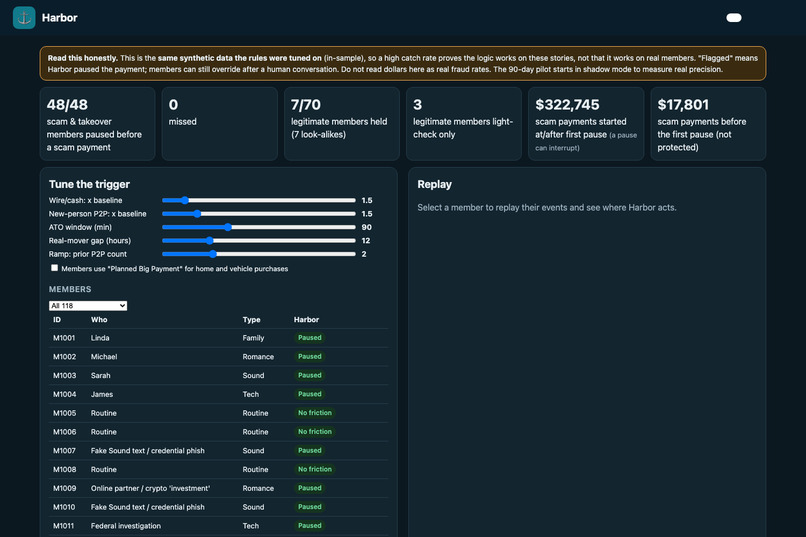Select member row M1003 Sarah
Image resolution: width=806 pixels, height=537 pixels.
[218, 375]
